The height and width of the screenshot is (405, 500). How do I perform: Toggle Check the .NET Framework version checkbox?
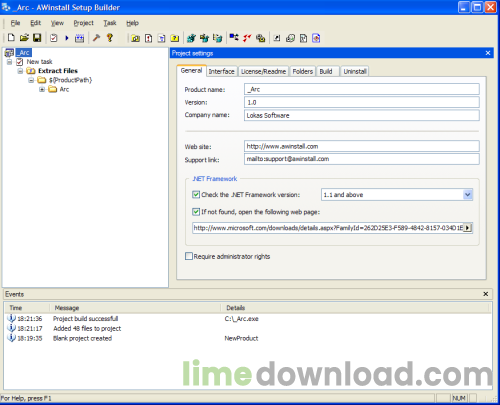pos(196,195)
